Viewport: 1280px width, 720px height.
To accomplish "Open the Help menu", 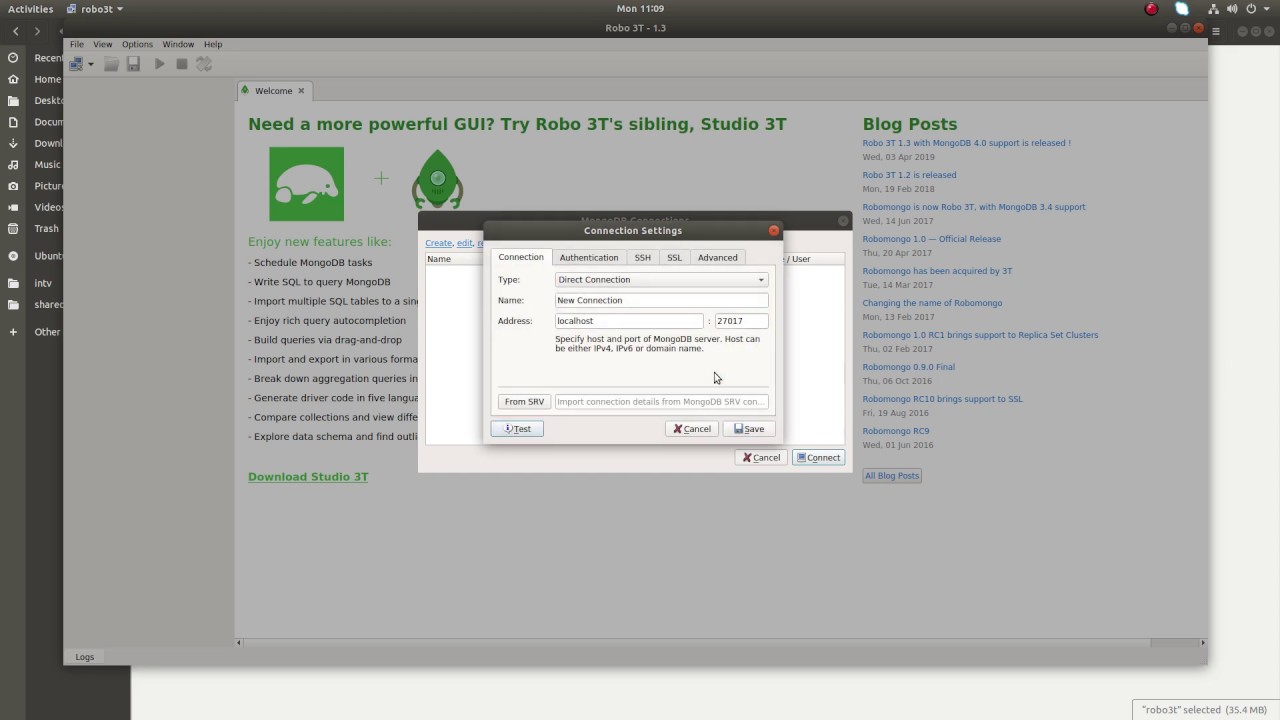I will [x=213, y=44].
